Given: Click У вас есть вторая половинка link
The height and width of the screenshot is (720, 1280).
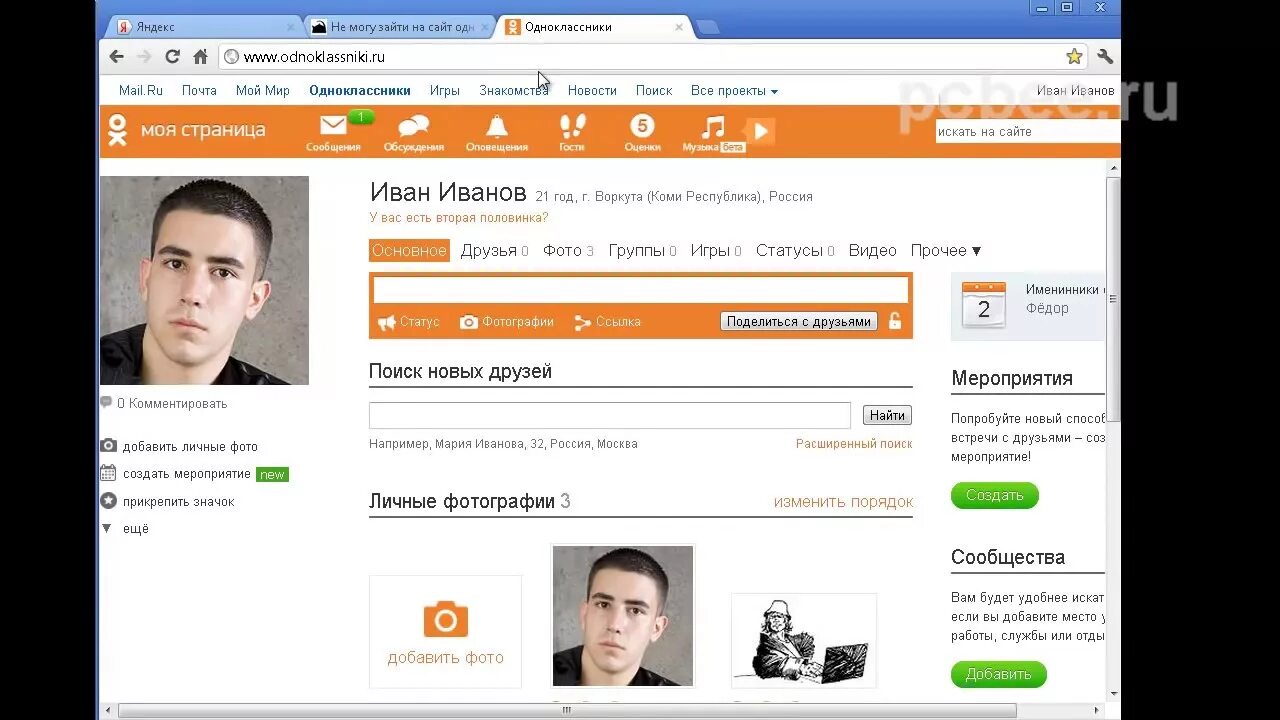Looking at the screenshot, I should tap(459, 217).
